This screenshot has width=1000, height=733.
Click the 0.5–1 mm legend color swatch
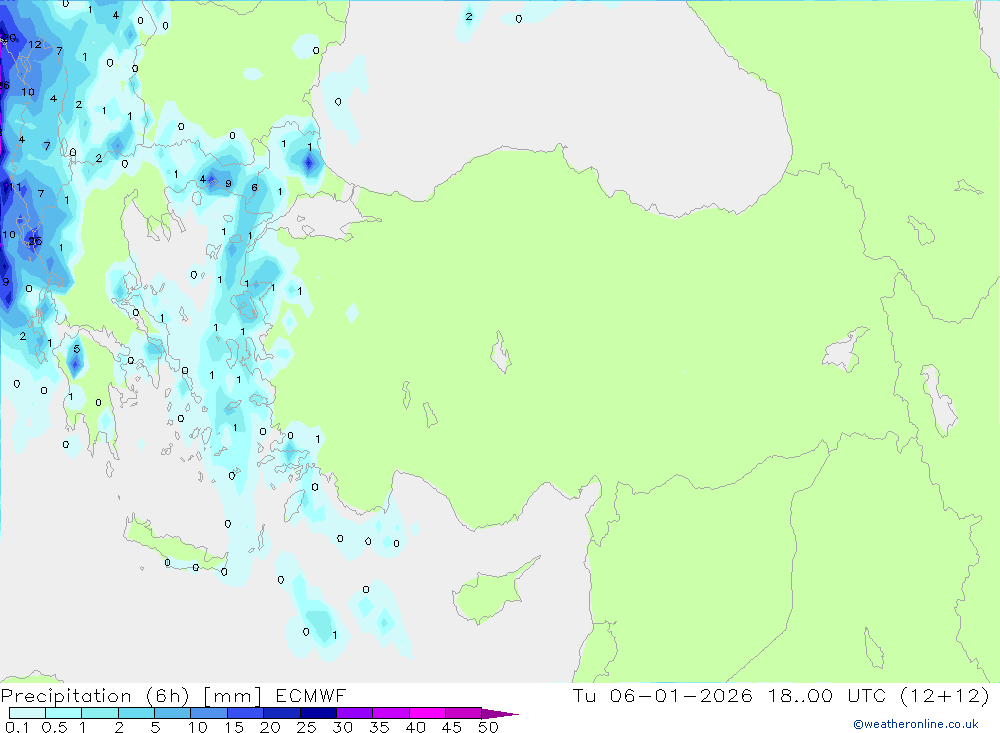63,713
